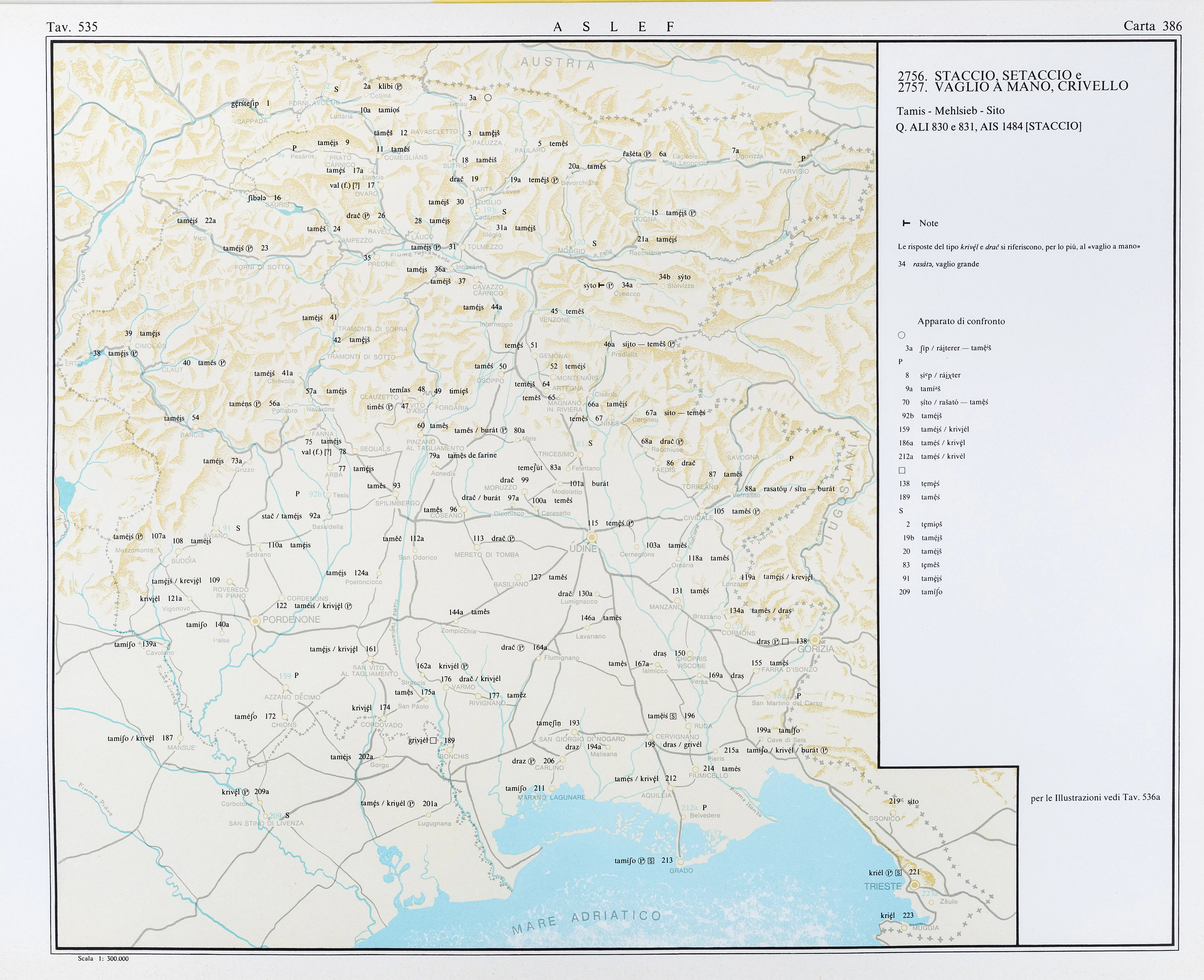Click the 'Scala 1: 300.000' scale text
The width and height of the screenshot is (1204, 980).
click(x=103, y=959)
